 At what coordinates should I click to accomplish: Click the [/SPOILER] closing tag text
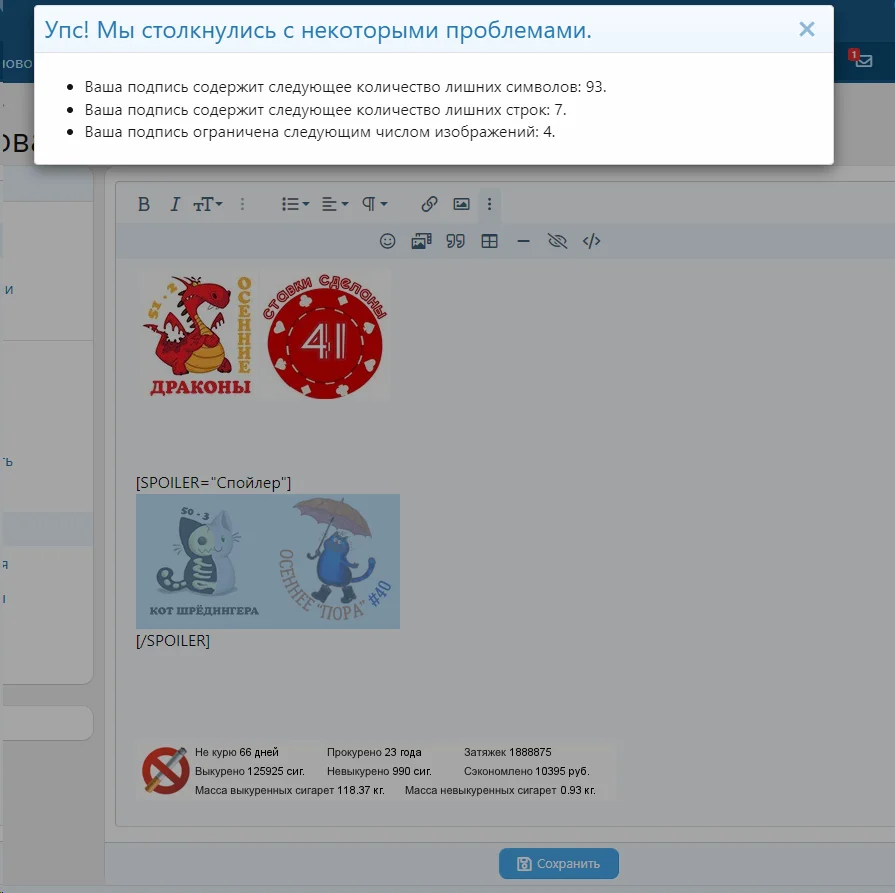[x=173, y=641]
